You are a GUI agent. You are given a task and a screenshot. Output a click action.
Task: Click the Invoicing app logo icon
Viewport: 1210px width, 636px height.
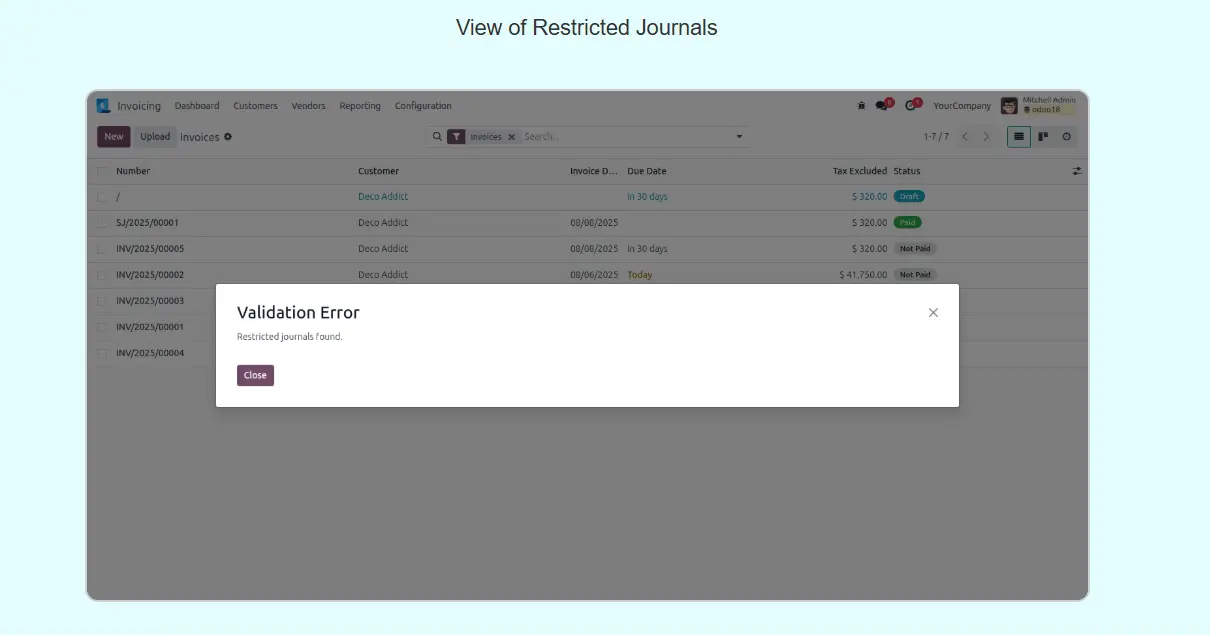tap(103, 106)
